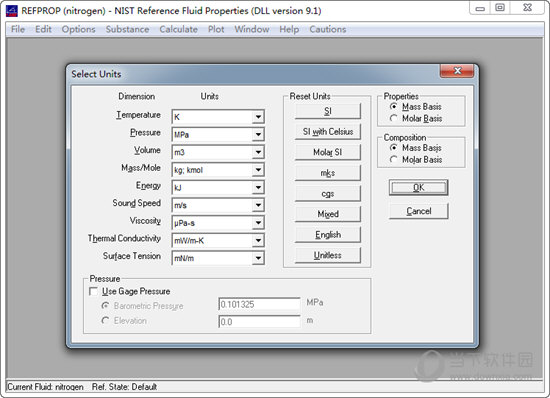Open the Calculate menu
This screenshot has width=550, height=398.
[x=179, y=29]
